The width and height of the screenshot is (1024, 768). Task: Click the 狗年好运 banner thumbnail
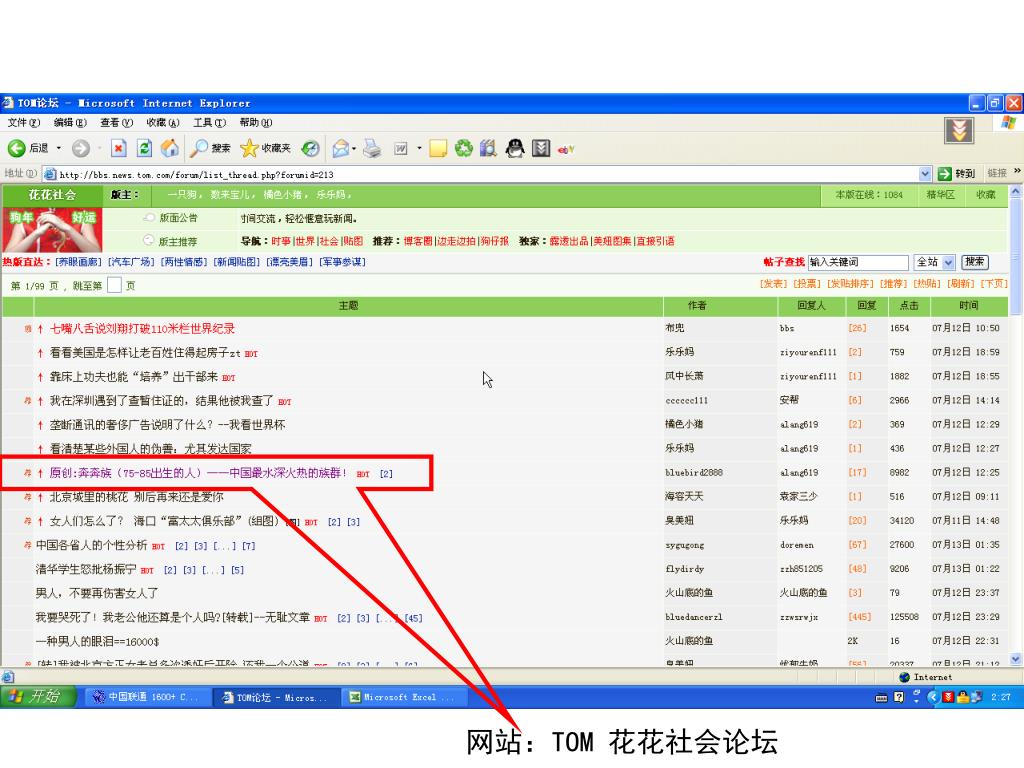(x=52, y=231)
